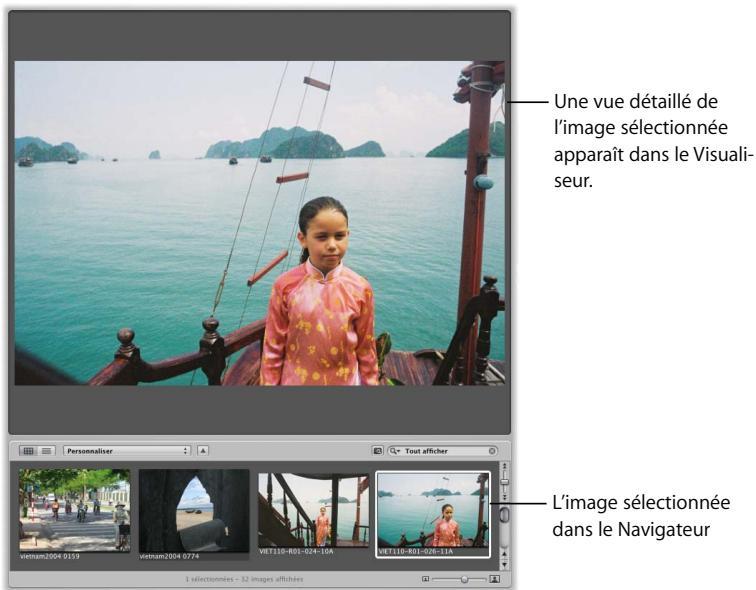The width and height of the screenshot is (756, 590).
Task: Toggle sort direction with triangle button
Action: [203, 451]
